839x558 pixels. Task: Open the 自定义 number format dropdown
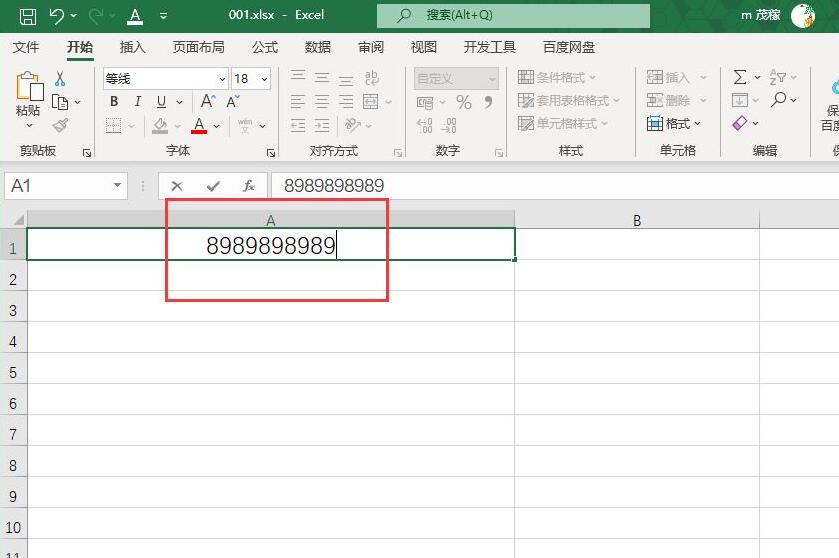[x=456, y=79]
